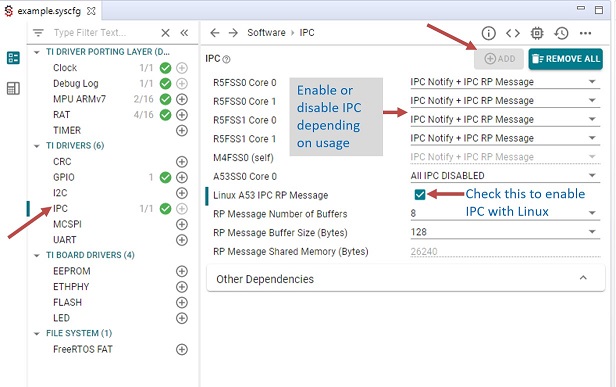Toggle the Linux A53 IPC RP Message checkbox
The image size is (616, 387).
click(x=420, y=194)
